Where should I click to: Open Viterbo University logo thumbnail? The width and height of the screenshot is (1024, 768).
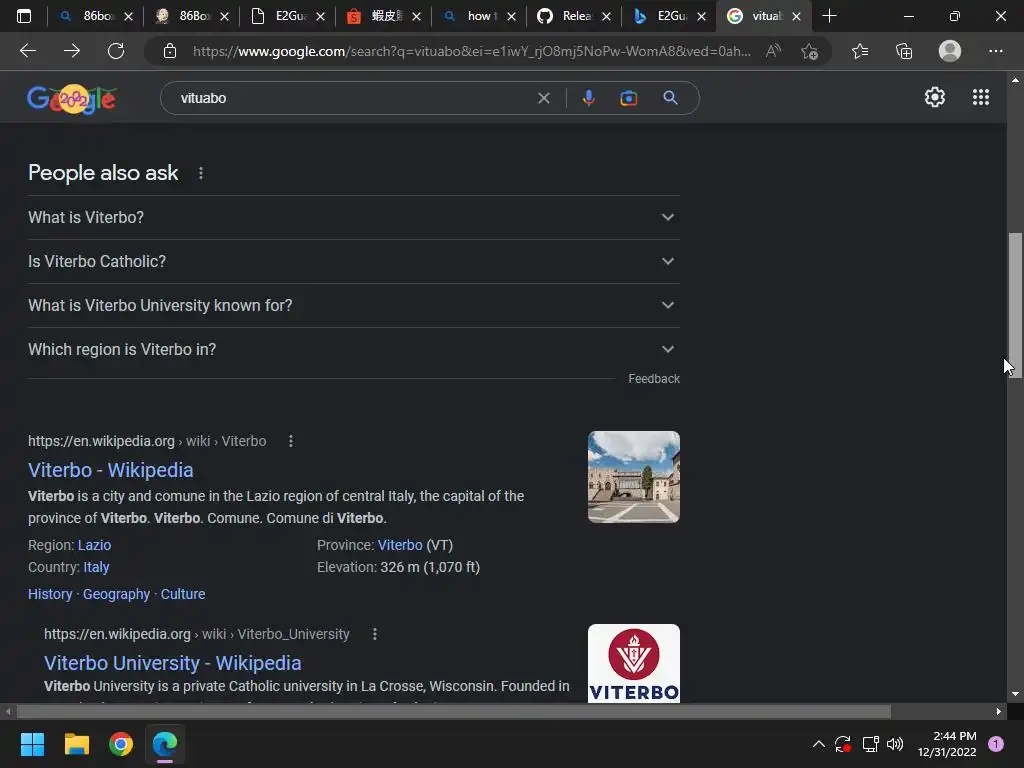pyautogui.click(x=633, y=664)
